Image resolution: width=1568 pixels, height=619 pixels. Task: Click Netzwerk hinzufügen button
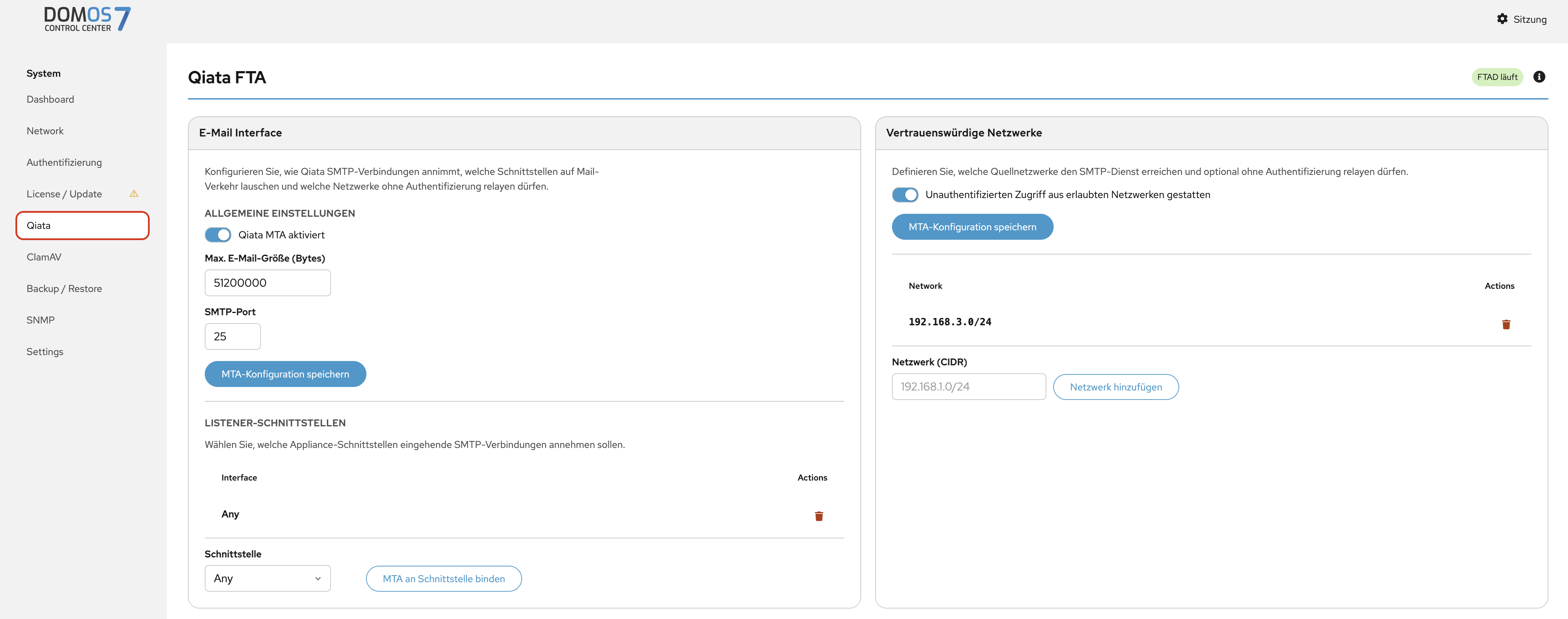click(1116, 387)
